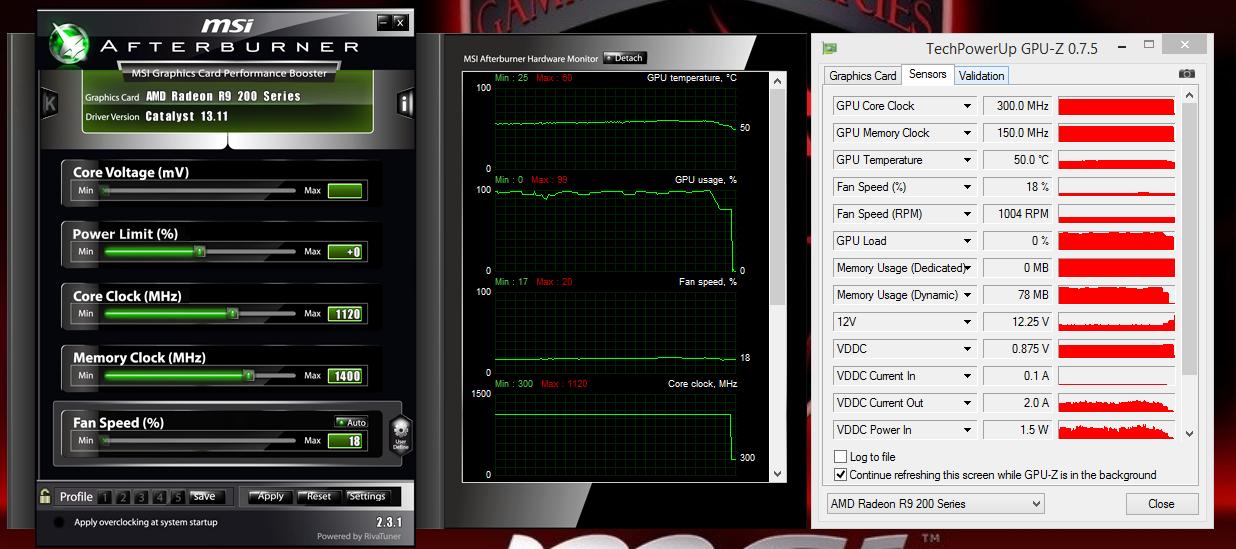Open the Validation tab in GPU-Z
Screen dimensions: 1236x549
[x=981, y=76]
